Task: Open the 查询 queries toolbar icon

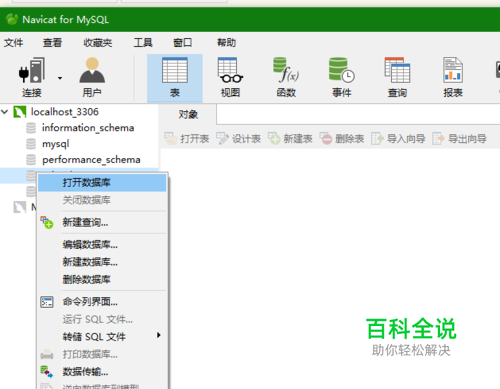Action: tap(397, 77)
